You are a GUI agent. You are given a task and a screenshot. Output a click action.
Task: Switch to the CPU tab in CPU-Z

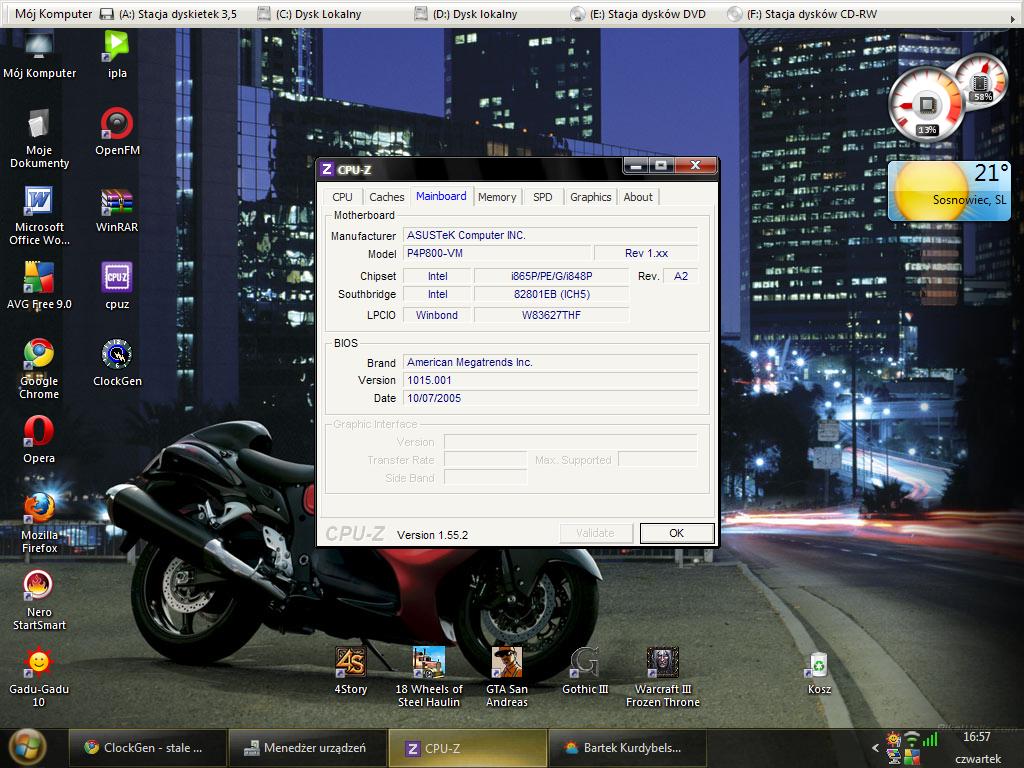tap(342, 197)
